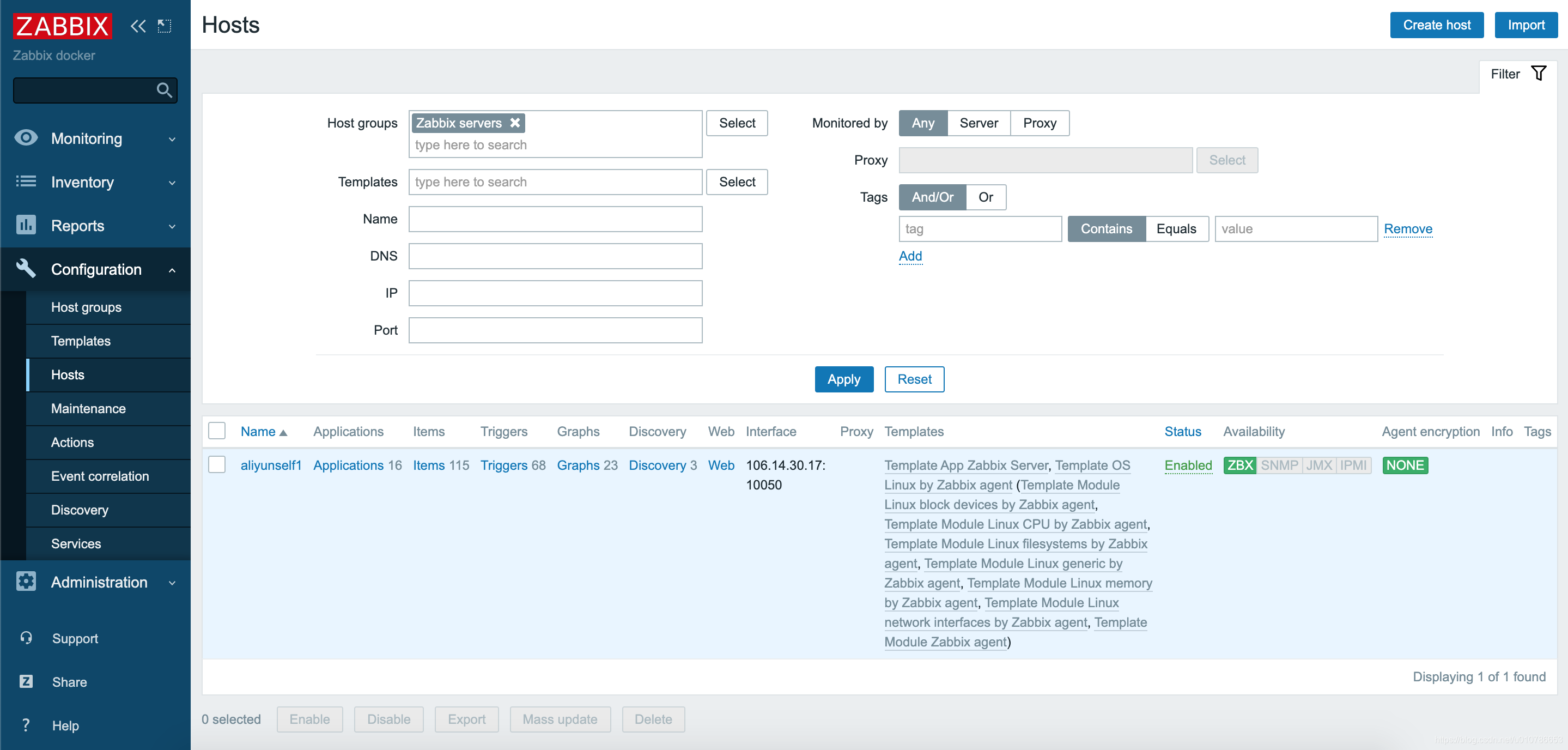1568x750 pixels.
Task: Choose Equals tag operator
Action: pos(1176,229)
